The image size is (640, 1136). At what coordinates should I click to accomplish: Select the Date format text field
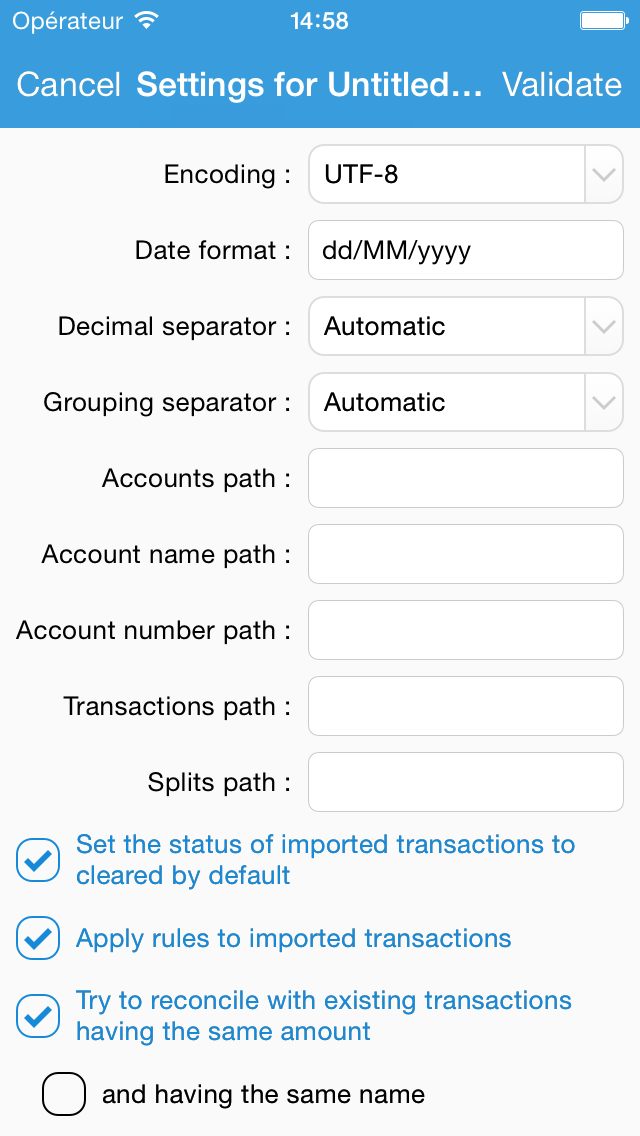click(466, 251)
